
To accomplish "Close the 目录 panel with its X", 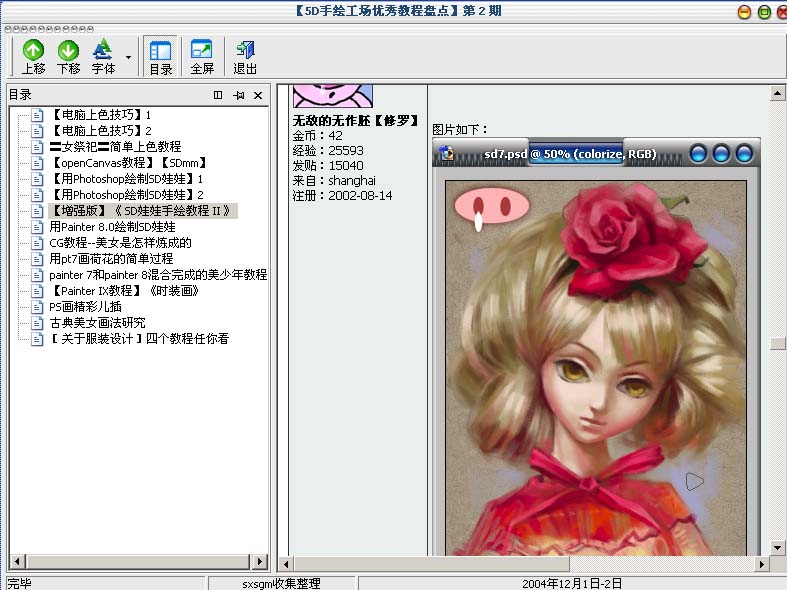I will (x=258, y=95).
